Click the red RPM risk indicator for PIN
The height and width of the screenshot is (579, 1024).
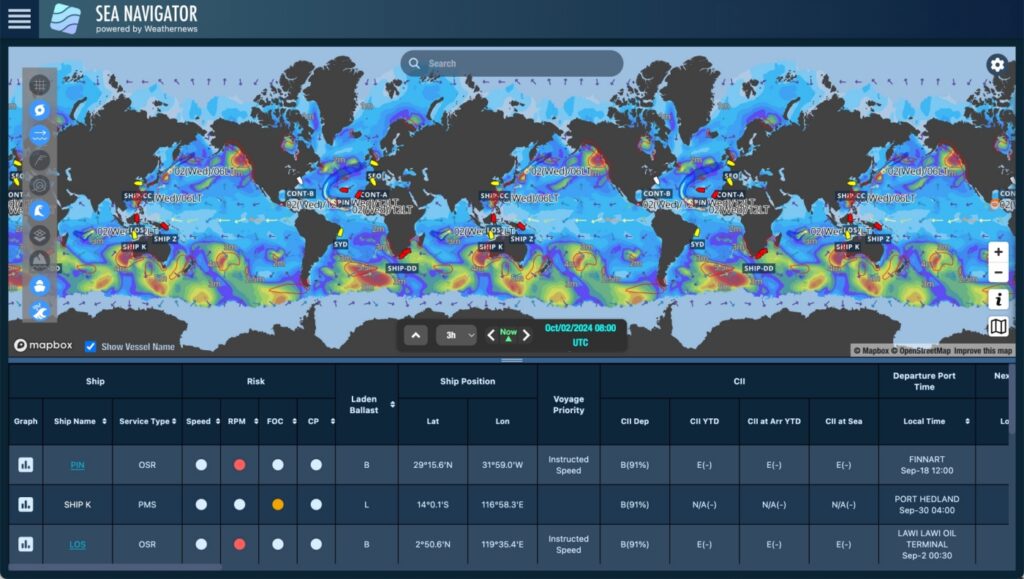tap(239, 464)
